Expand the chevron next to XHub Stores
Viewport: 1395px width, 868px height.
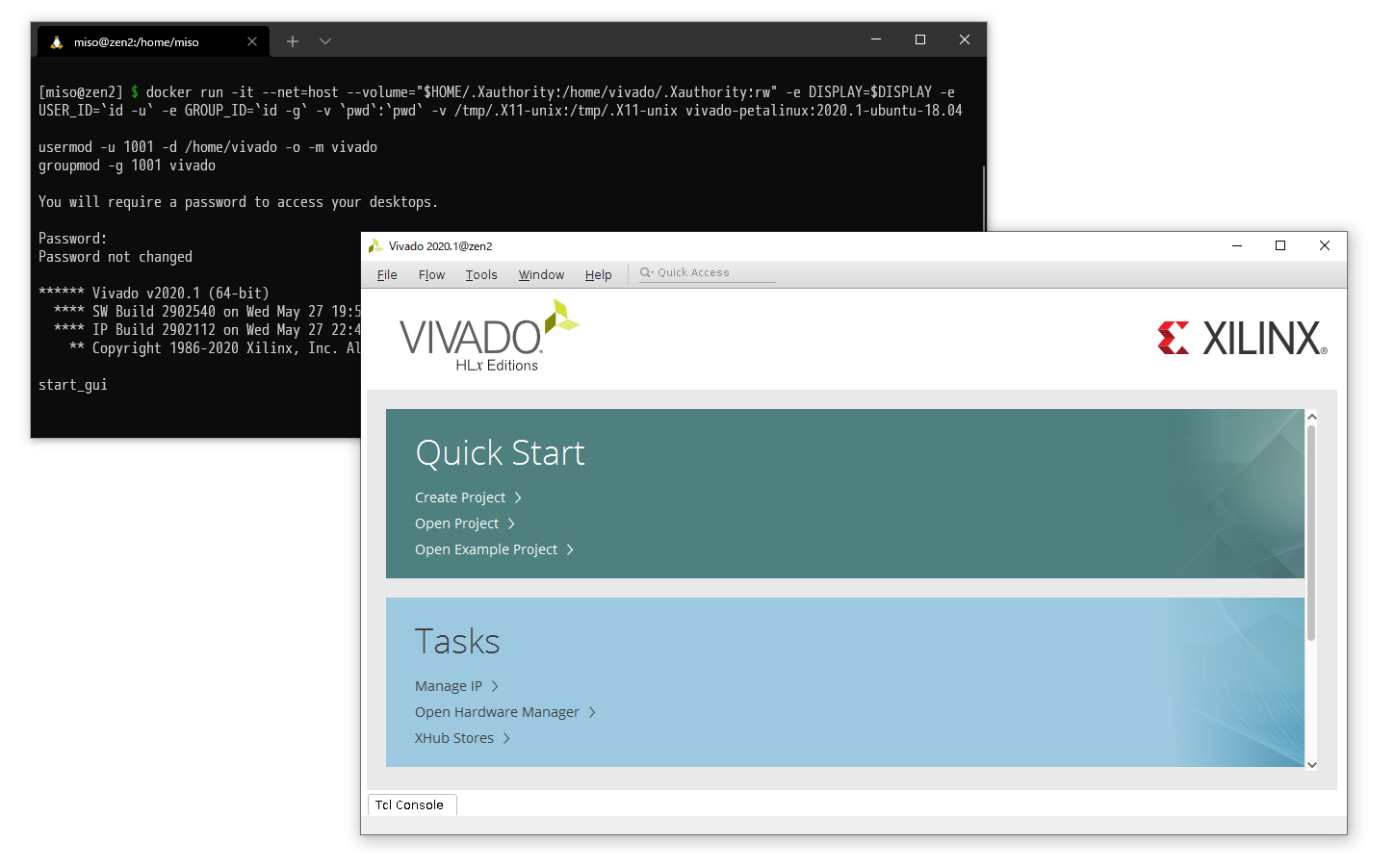pyautogui.click(x=504, y=738)
